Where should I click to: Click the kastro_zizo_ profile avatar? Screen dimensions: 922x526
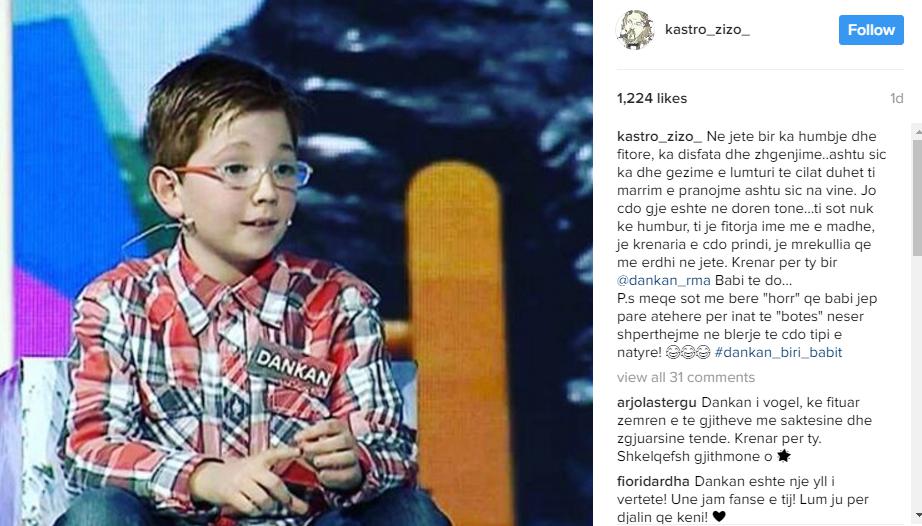coord(636,30)
